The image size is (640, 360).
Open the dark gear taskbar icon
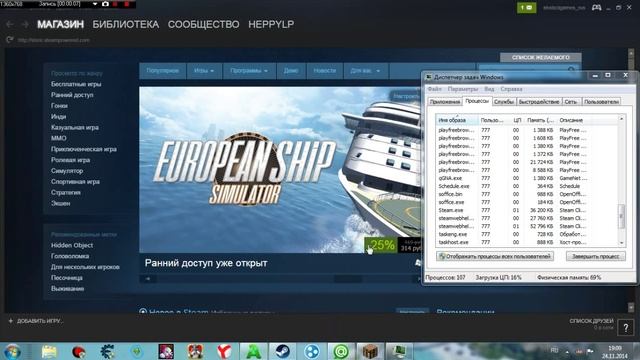pyautogui.click(x=107, y=351)
